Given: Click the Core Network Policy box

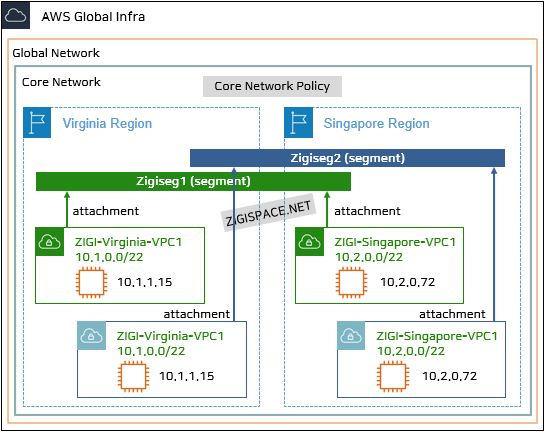Looking at the screenshot, I should pos(272,86).
